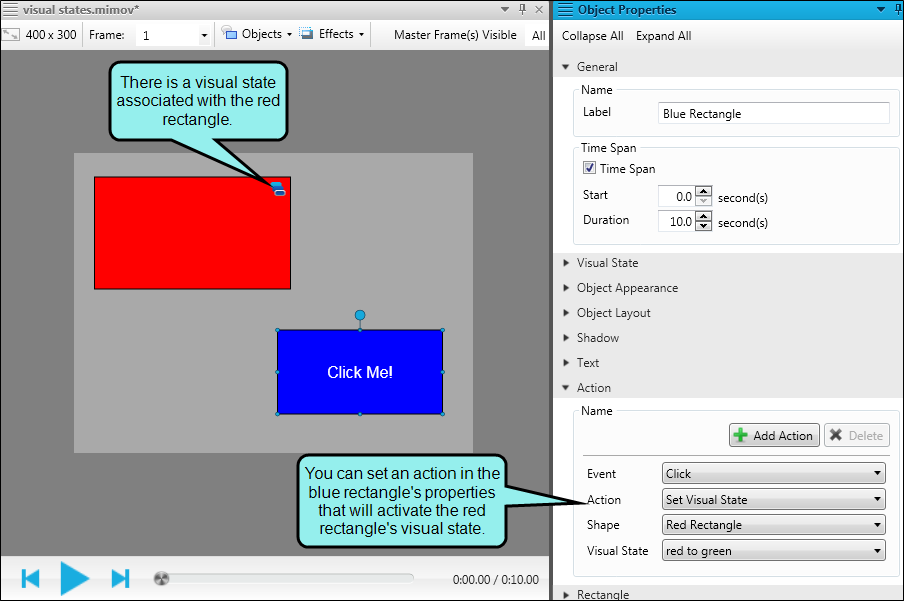Open the Objects toolbar menu

257,34
